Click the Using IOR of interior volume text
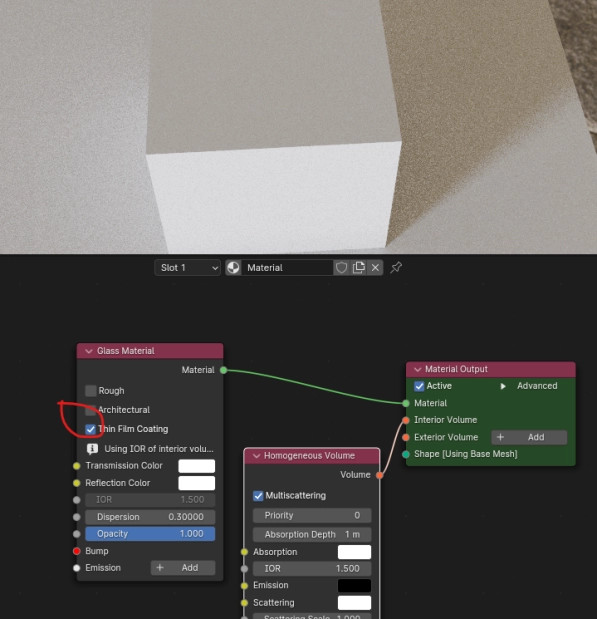Image resolution: width=597 pixels, height=619 pixels. [x=159, y=449]
